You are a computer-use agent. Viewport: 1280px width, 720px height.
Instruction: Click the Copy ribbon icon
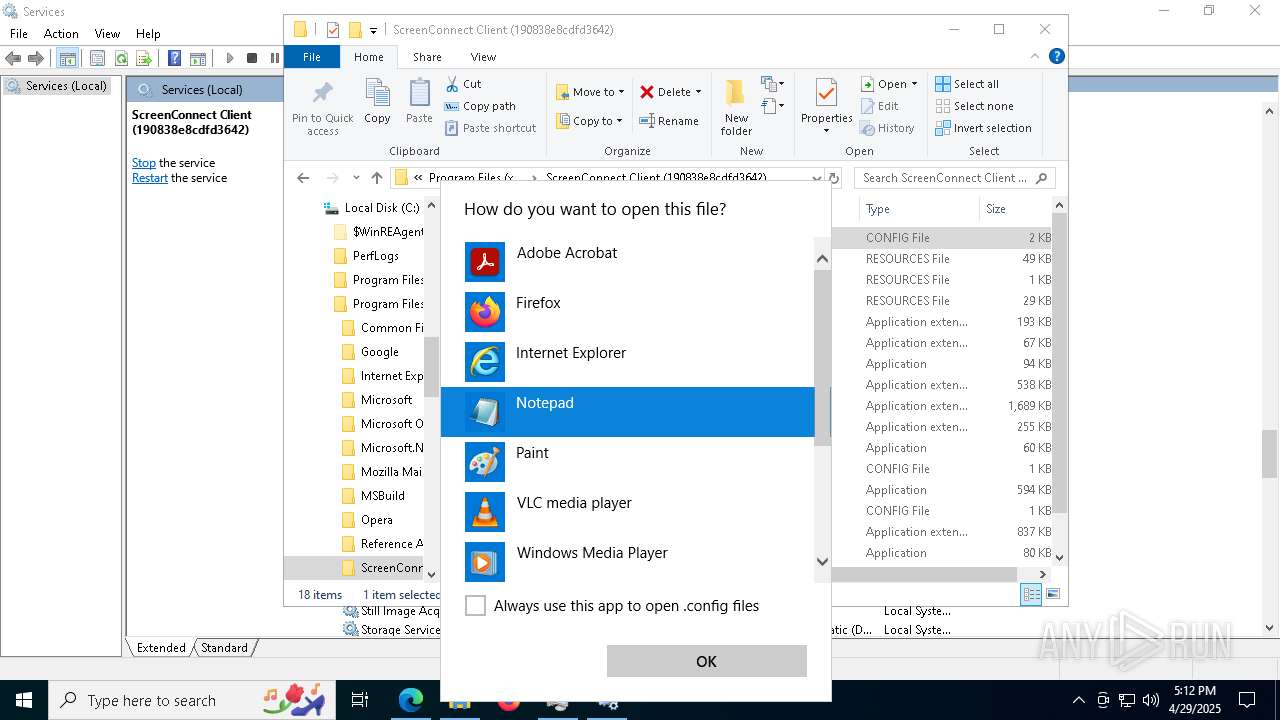click(x=377, y=102)
